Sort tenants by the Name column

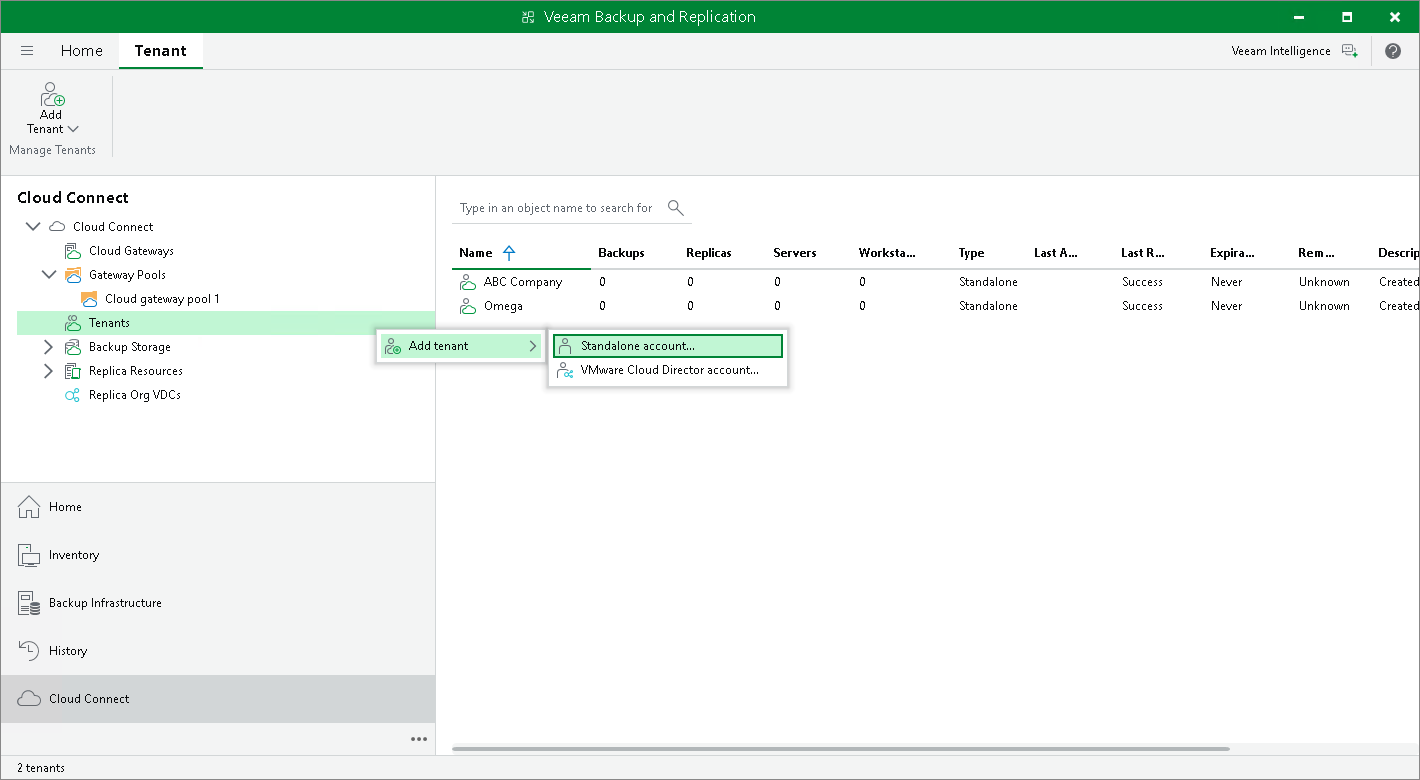click(x=475, y=253)
